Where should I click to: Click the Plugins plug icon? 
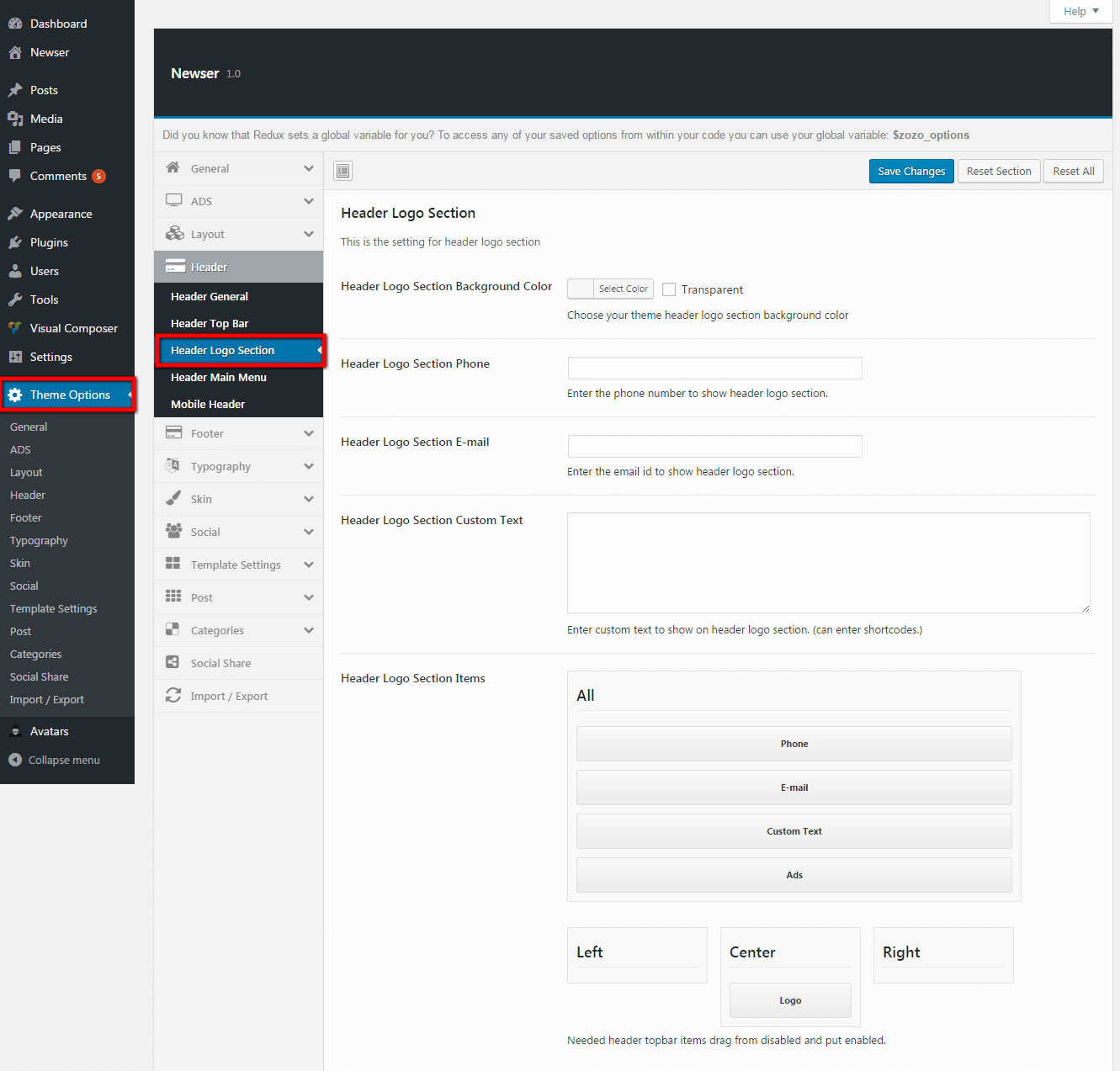pos(15,242)
